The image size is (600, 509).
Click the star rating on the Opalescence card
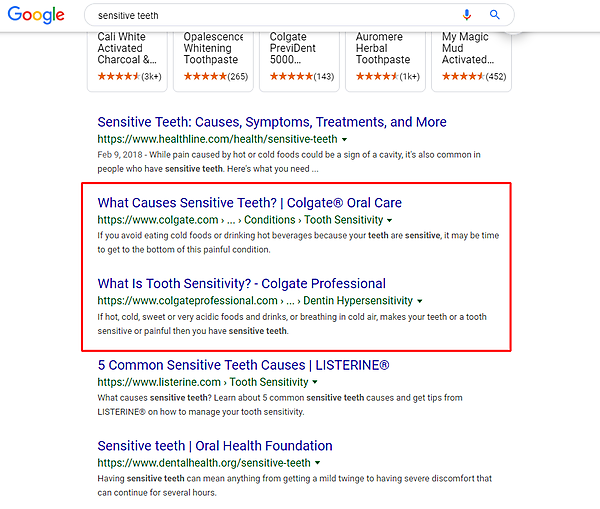(x=205, y=76)
